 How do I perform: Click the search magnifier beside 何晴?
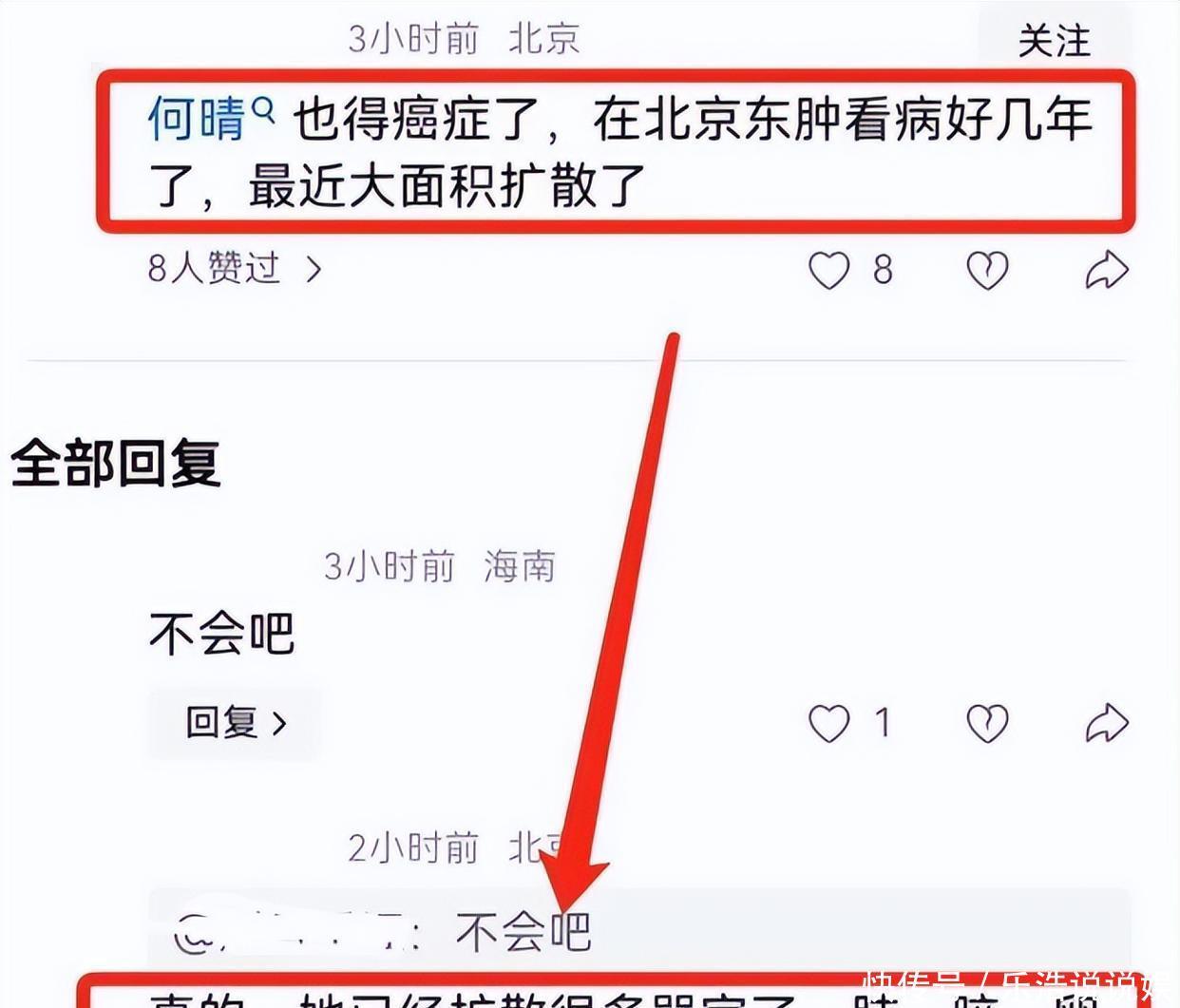click(x=263, y=111)
